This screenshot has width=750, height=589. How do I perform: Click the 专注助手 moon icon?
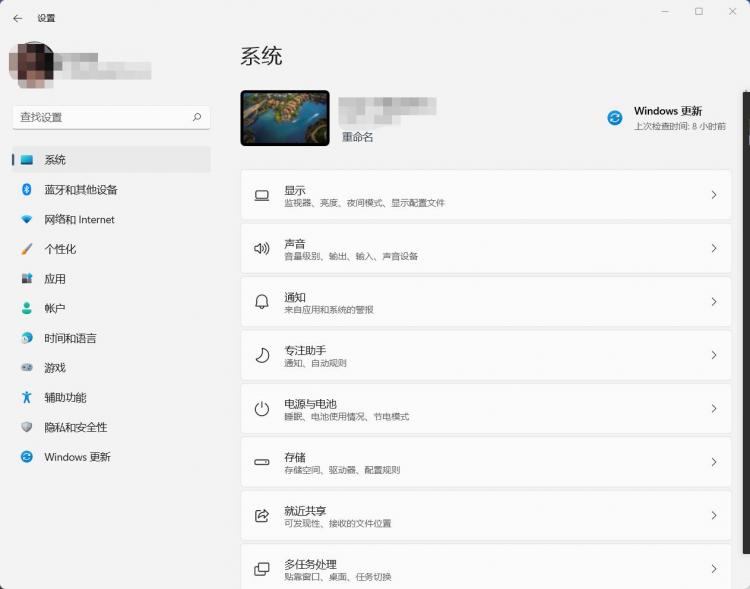262,355
